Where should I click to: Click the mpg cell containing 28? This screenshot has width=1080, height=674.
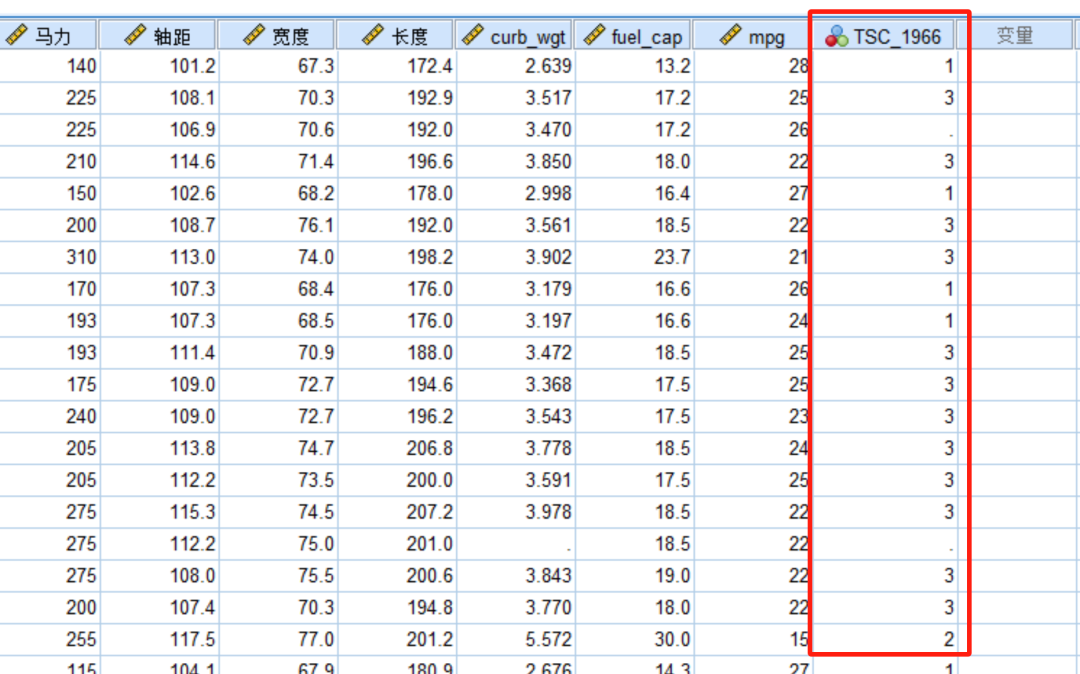[x=752, y=67]
